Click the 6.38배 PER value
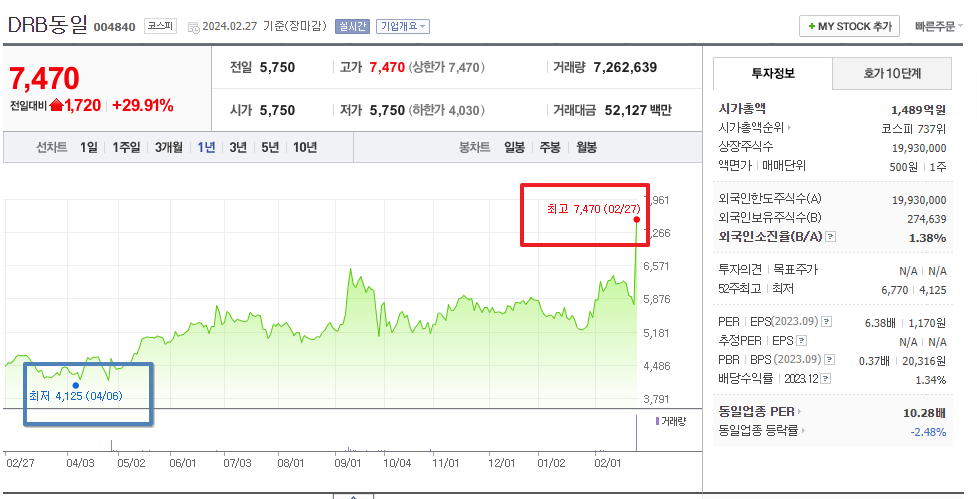The image size is (977, 499). 880,323
